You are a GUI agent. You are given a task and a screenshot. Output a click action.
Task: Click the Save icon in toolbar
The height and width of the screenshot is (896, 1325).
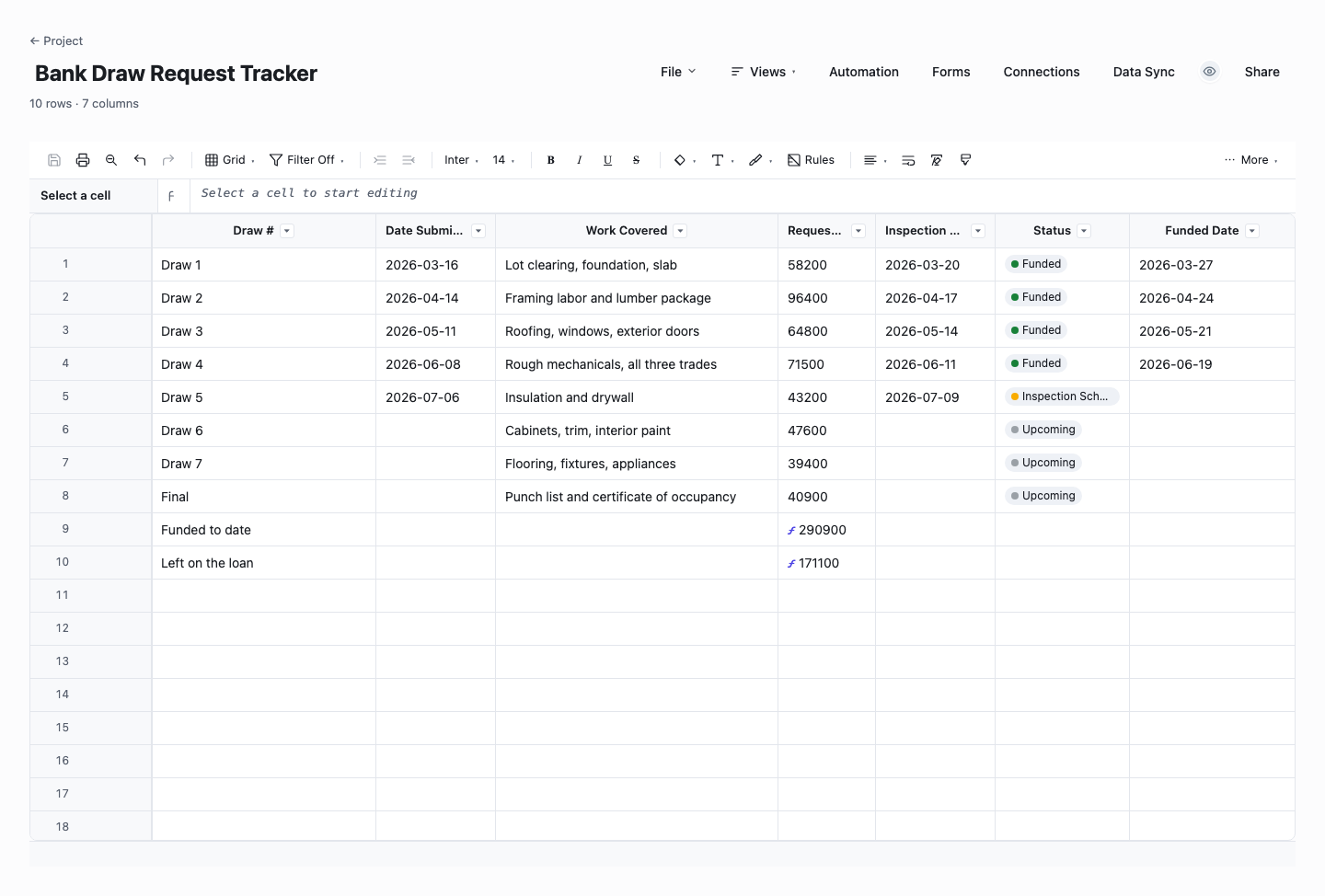(54, 160)
